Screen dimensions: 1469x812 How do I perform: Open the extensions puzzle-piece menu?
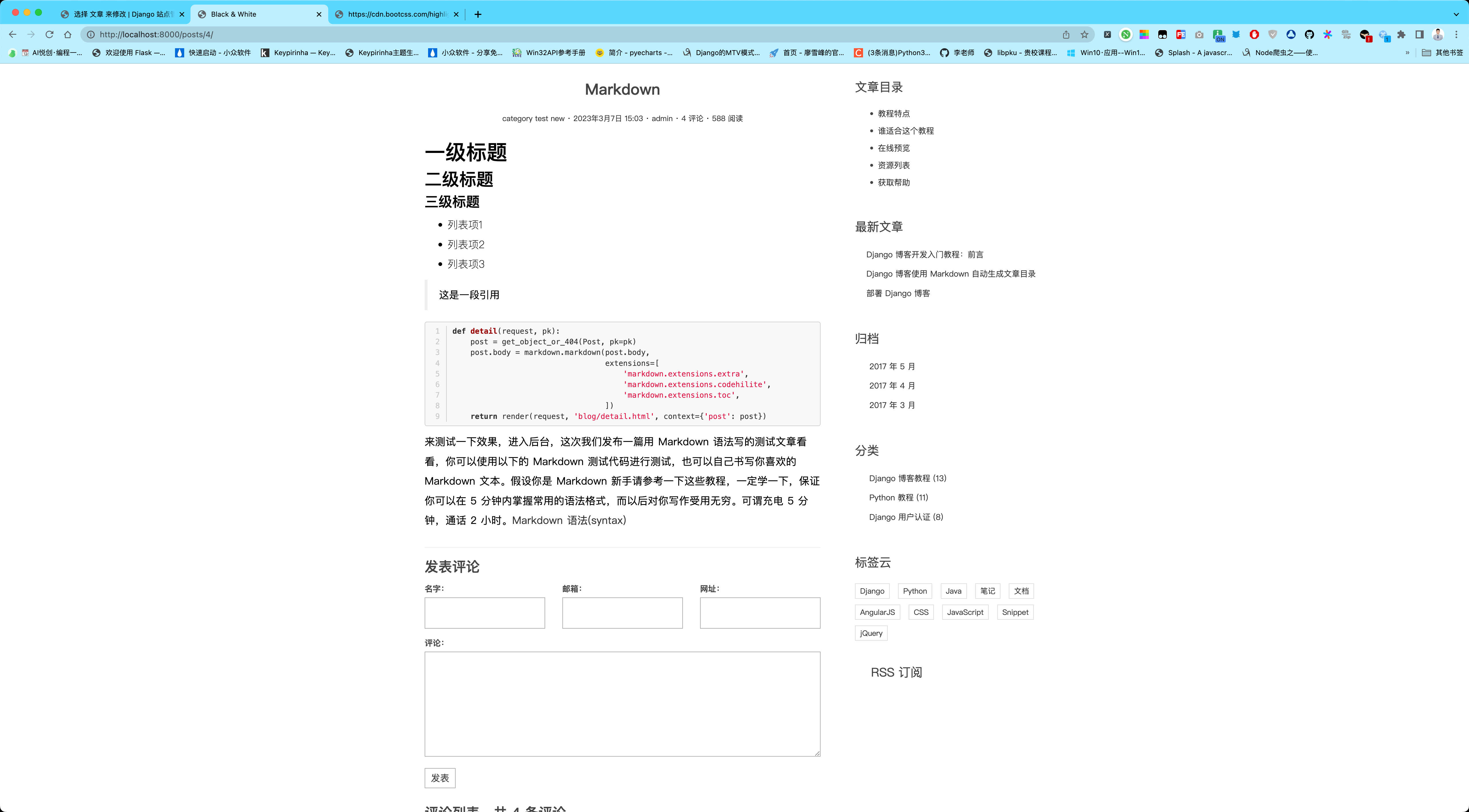coord(1401,34)
